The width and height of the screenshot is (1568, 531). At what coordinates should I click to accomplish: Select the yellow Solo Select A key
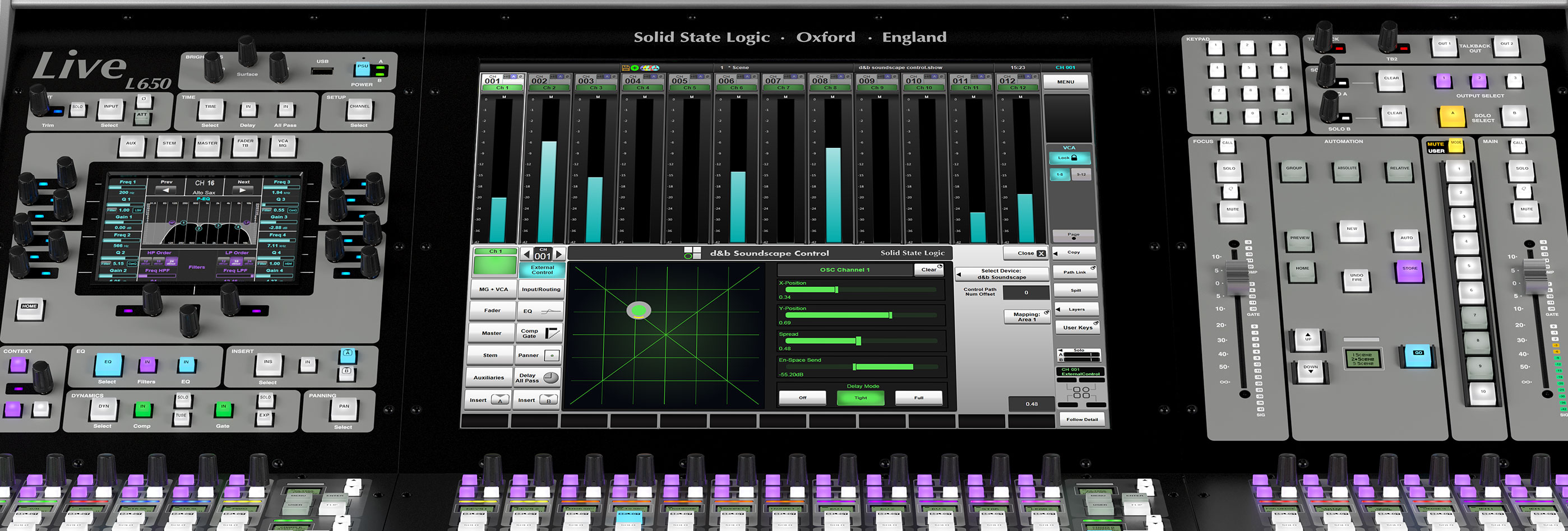1452,115
